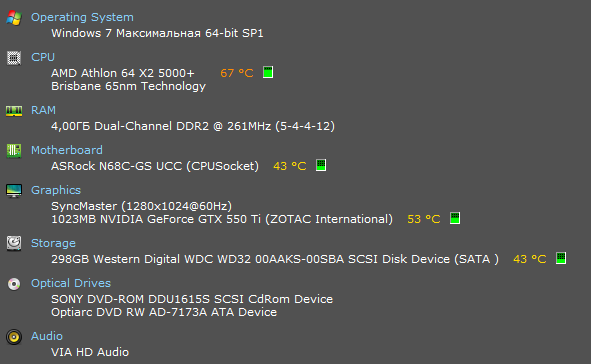591x364 pixels.
Task: Open the CPU section heading
Action: pos(43,57)
